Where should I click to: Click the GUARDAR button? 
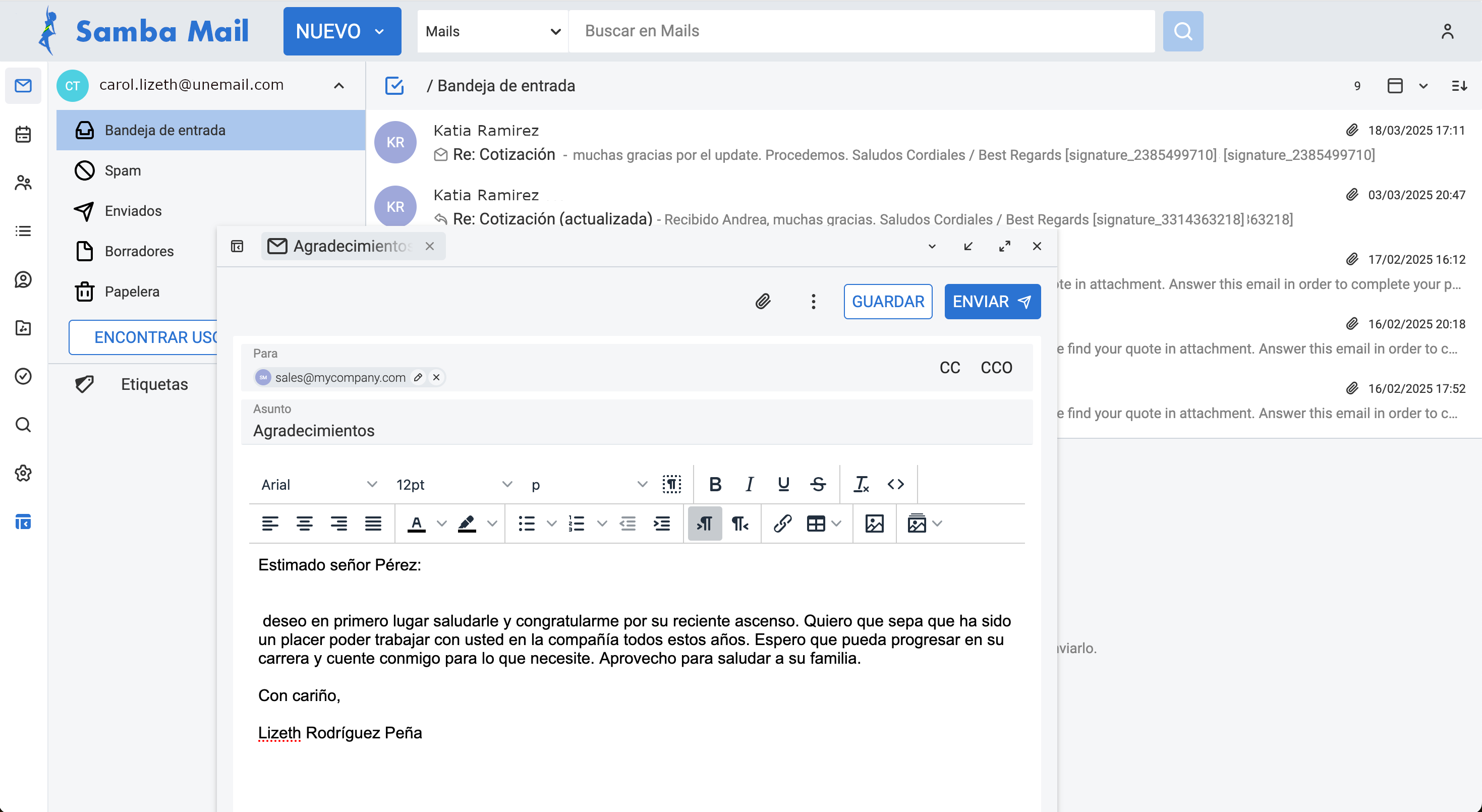[x=888, y=301]
